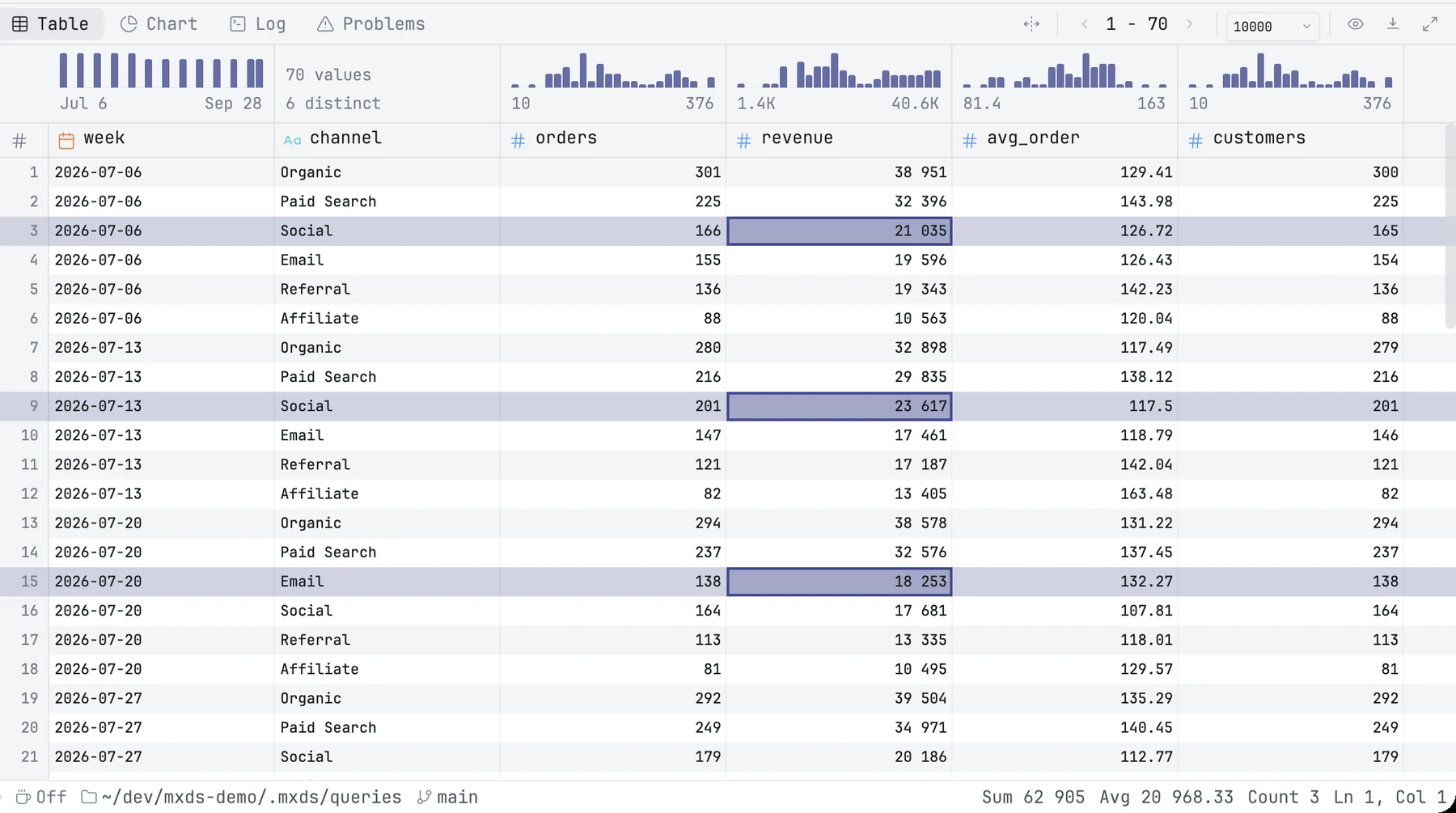1456x813 pixels.
Task: Click Sum 62 905 in status bar
Action: point(1033,798)
